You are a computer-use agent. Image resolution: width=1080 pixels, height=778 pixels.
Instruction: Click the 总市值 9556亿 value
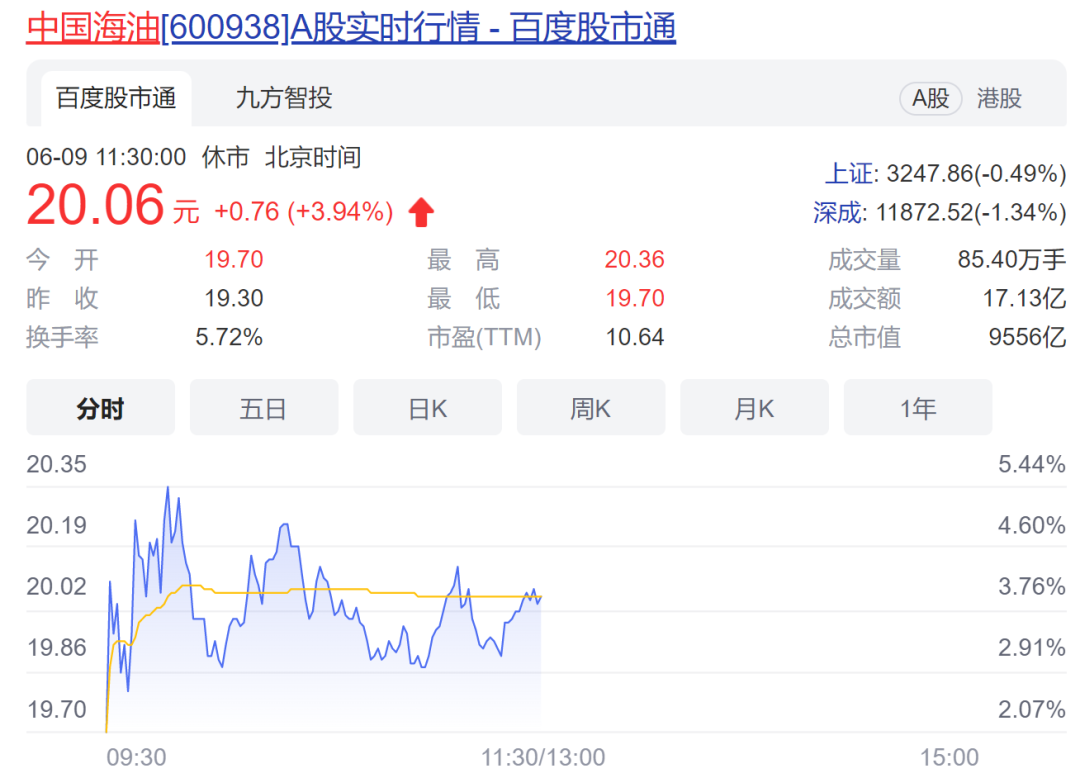click(1027, 338)
